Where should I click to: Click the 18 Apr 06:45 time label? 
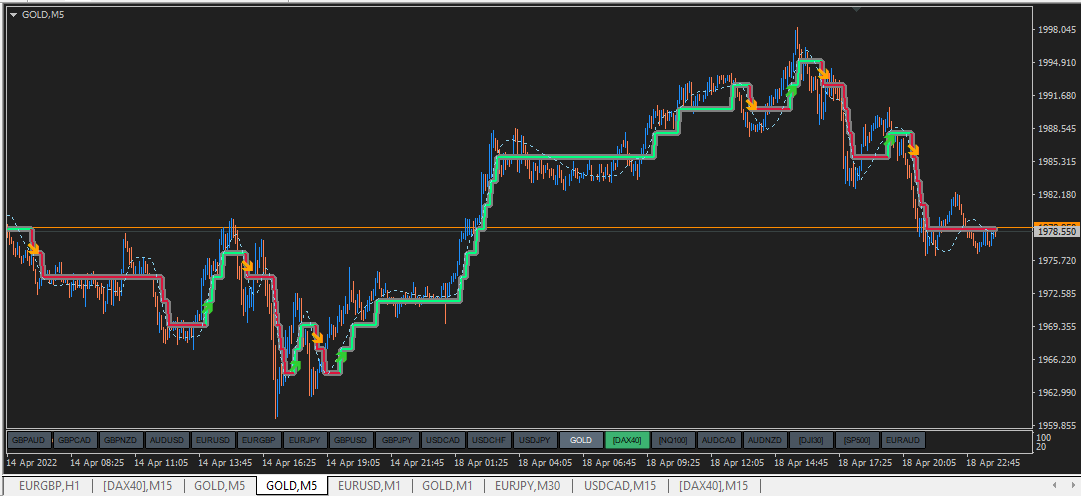[609, 463]
